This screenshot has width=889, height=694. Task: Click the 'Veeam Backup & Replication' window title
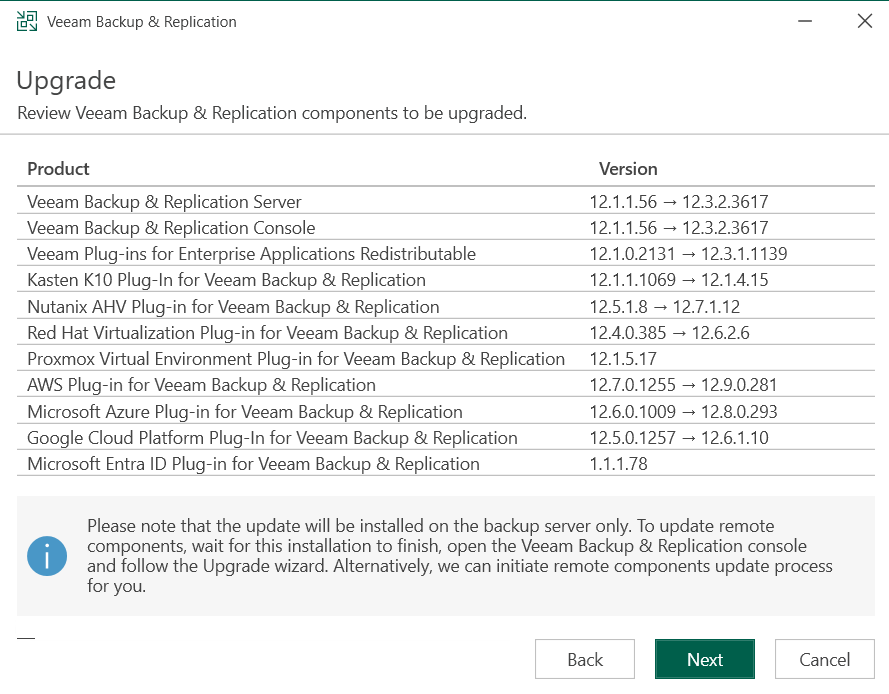click(x=142, y=22)
